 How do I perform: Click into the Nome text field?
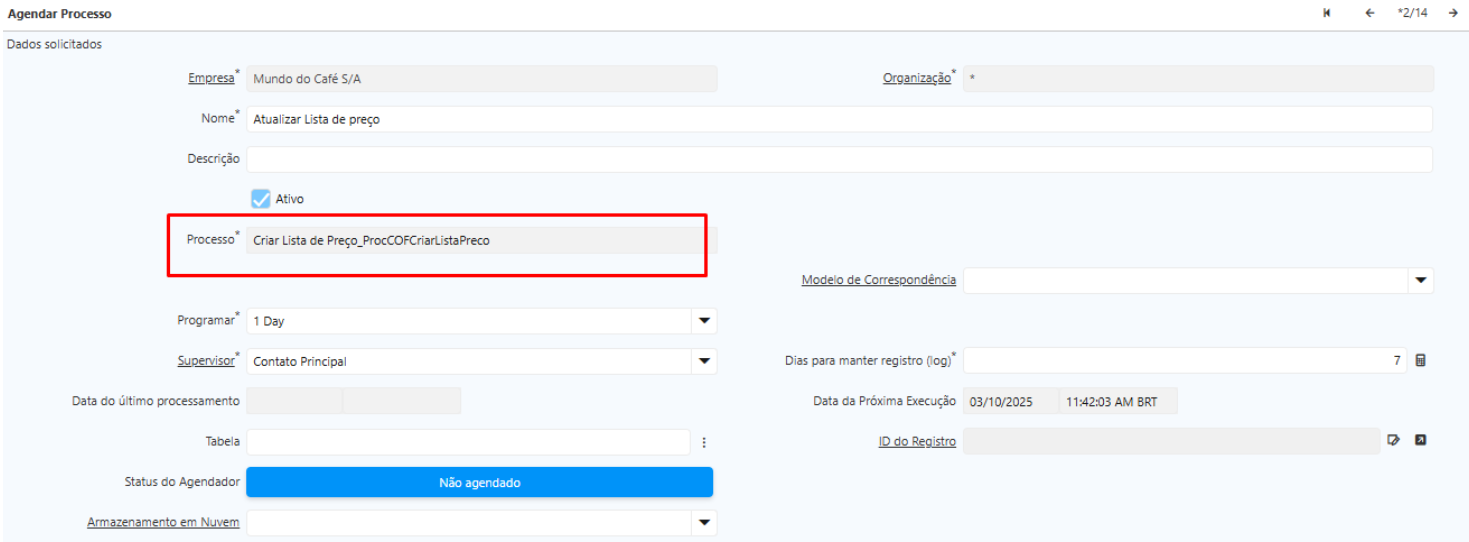click(838, 119)
